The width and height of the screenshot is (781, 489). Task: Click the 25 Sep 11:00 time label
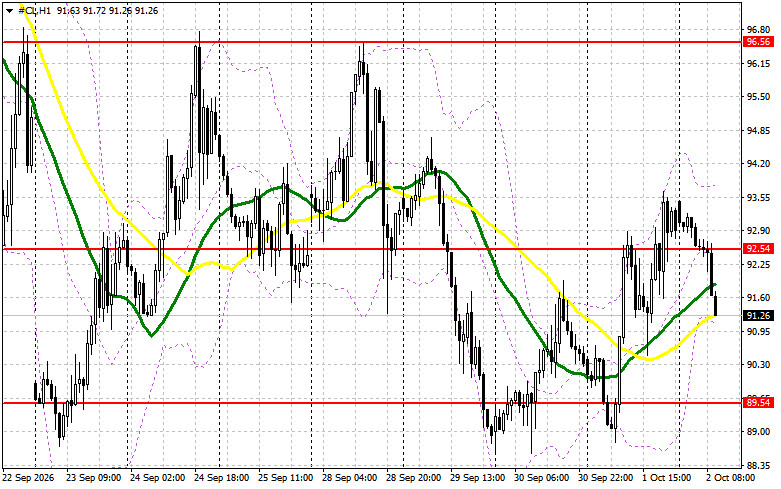pos(285,478)
